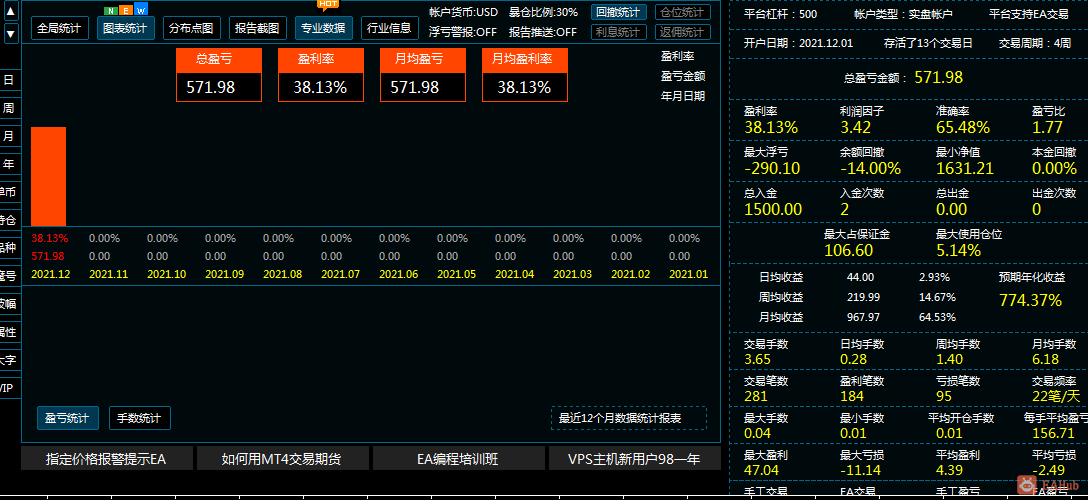Open the 分布点图 tab

click(192, 28)
